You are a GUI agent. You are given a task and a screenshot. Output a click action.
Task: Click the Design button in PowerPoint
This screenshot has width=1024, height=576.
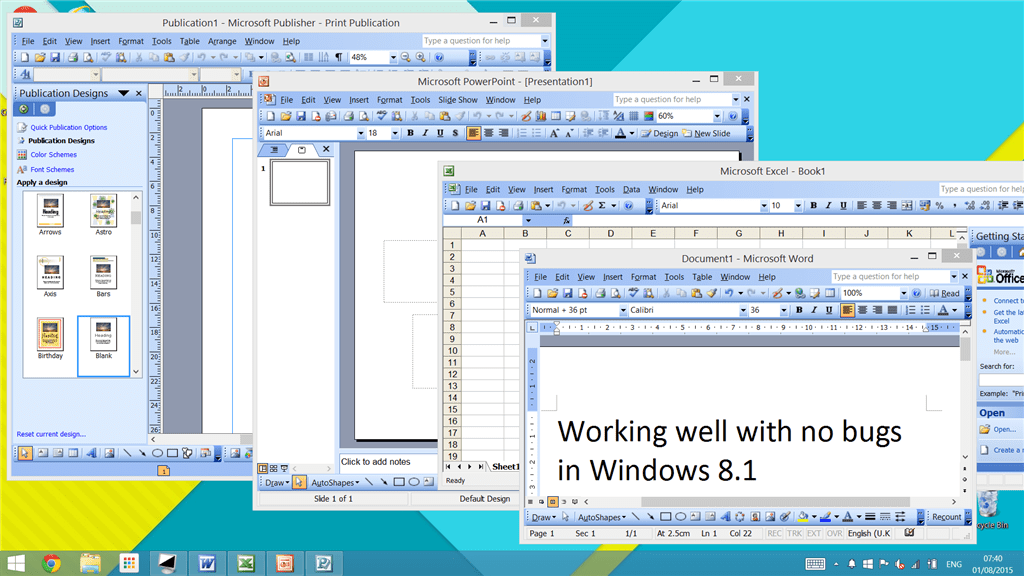tap(660, 133)
